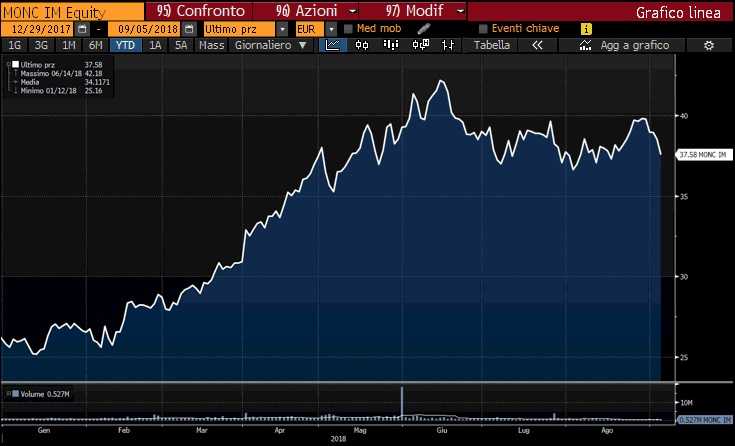Click the 40 price axis label

(x=684, y=116)
